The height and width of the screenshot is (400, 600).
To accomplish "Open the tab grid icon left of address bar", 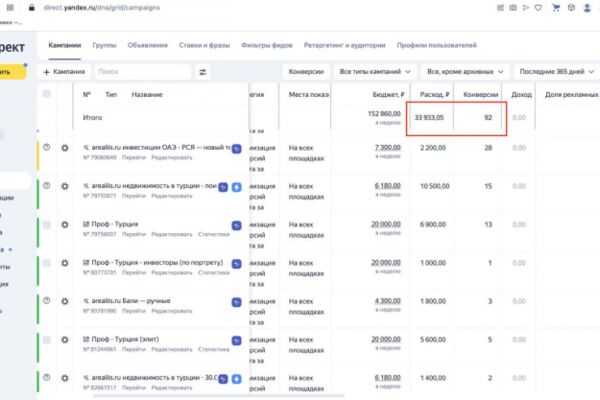I will (10, 8).
